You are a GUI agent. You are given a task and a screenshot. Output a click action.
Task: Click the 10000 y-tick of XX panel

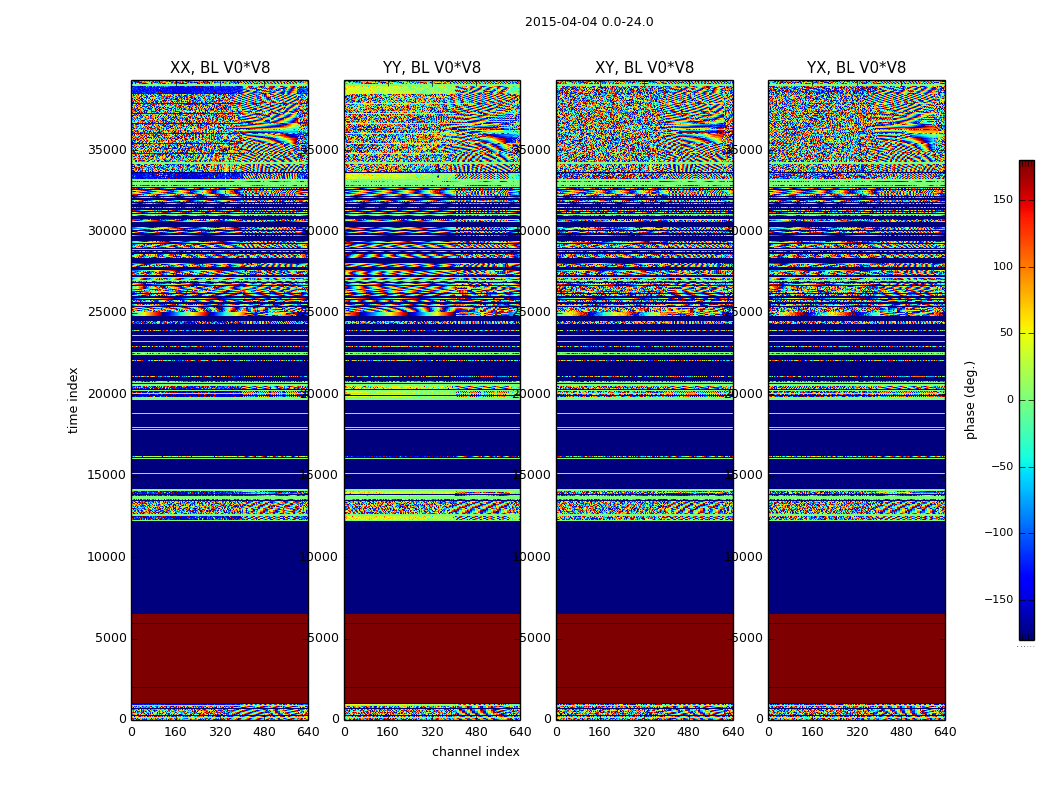[107, 557]
